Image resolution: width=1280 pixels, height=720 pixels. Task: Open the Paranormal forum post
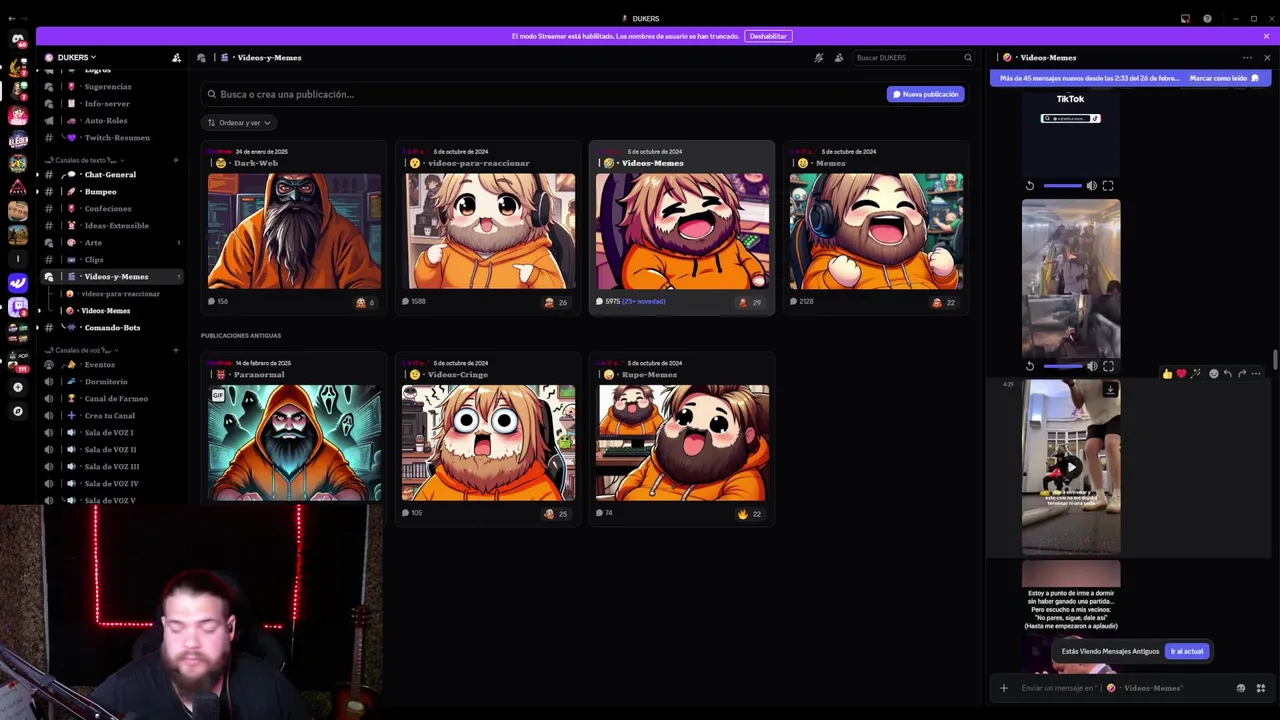point(294,440)
